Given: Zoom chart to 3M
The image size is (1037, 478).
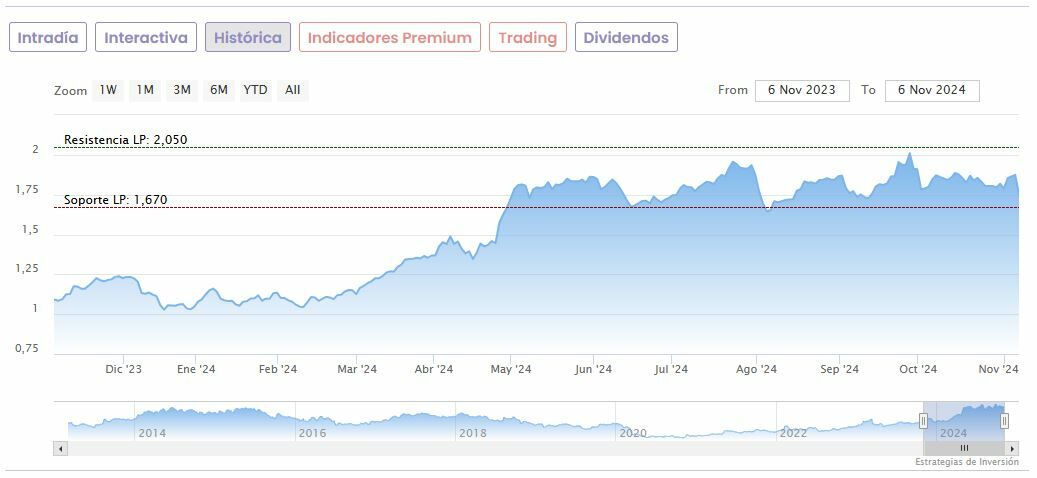Looking at the screenshot, I should click(182, 90).
